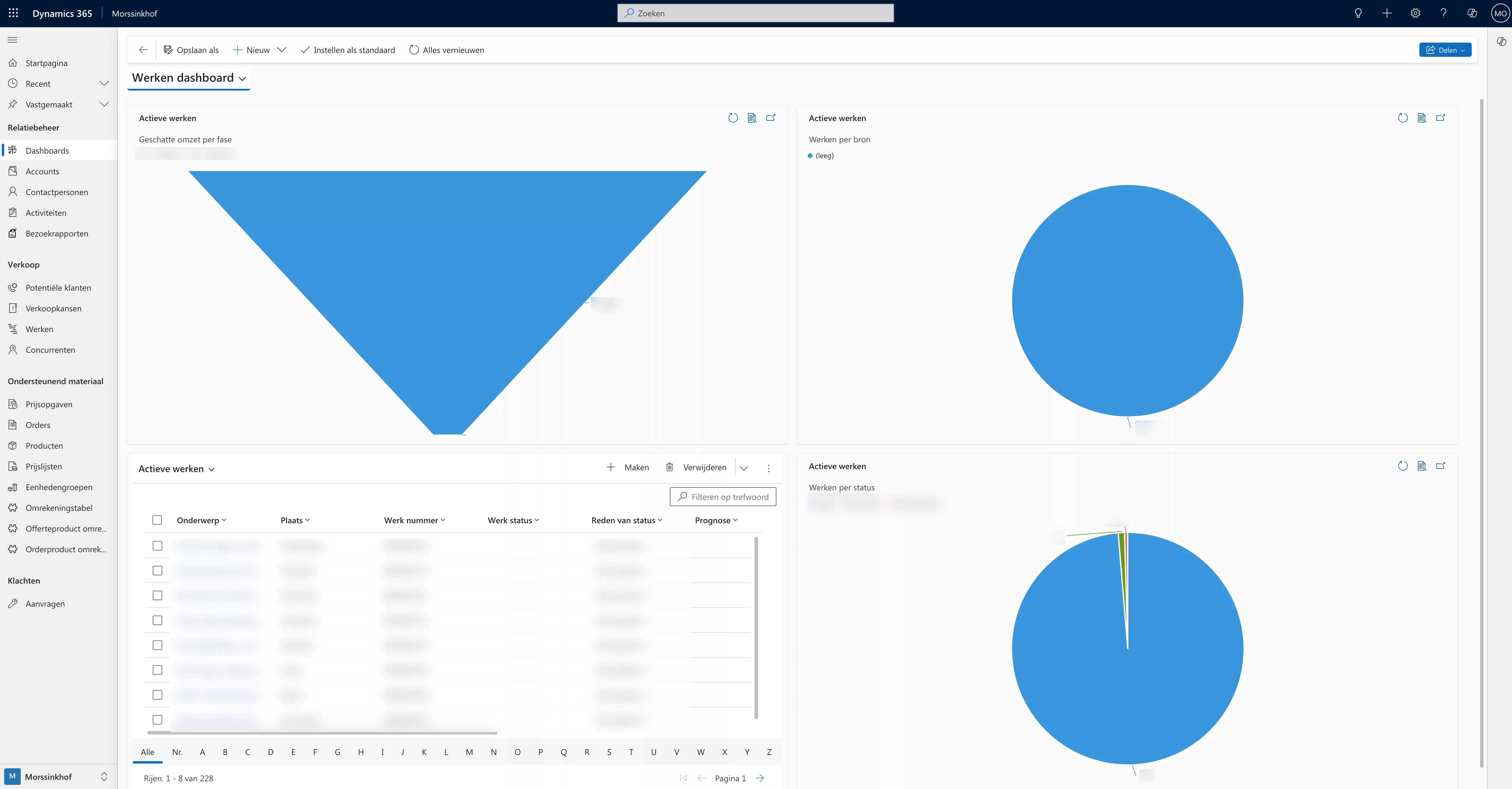
Task: Check the first row in Actieve werken
Action: [157, 545]
